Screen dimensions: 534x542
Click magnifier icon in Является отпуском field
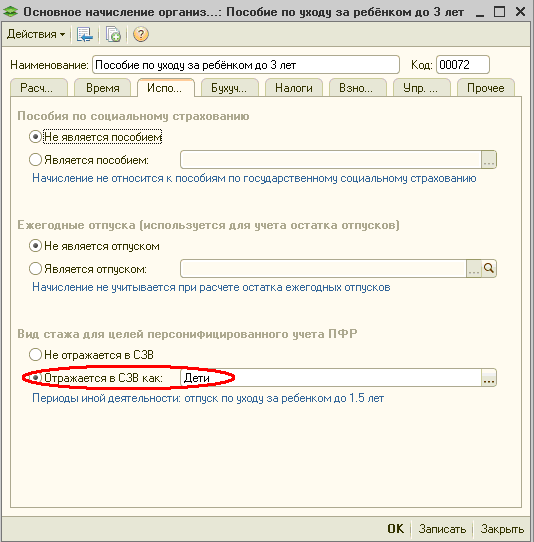489,269
